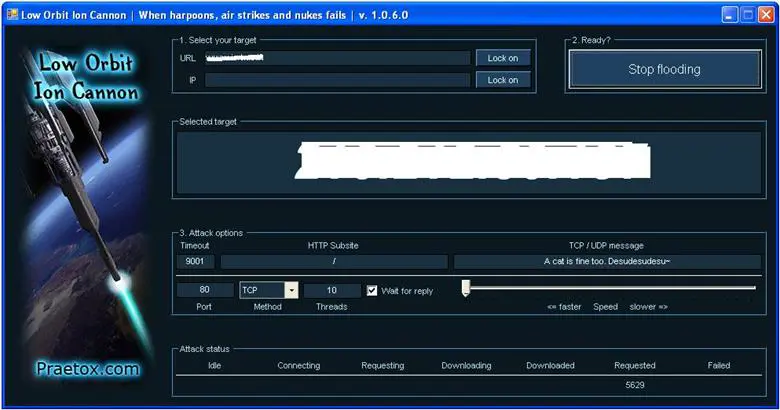Maximize the application window
The width and height of the screenshot is (780, 410).
747,15
